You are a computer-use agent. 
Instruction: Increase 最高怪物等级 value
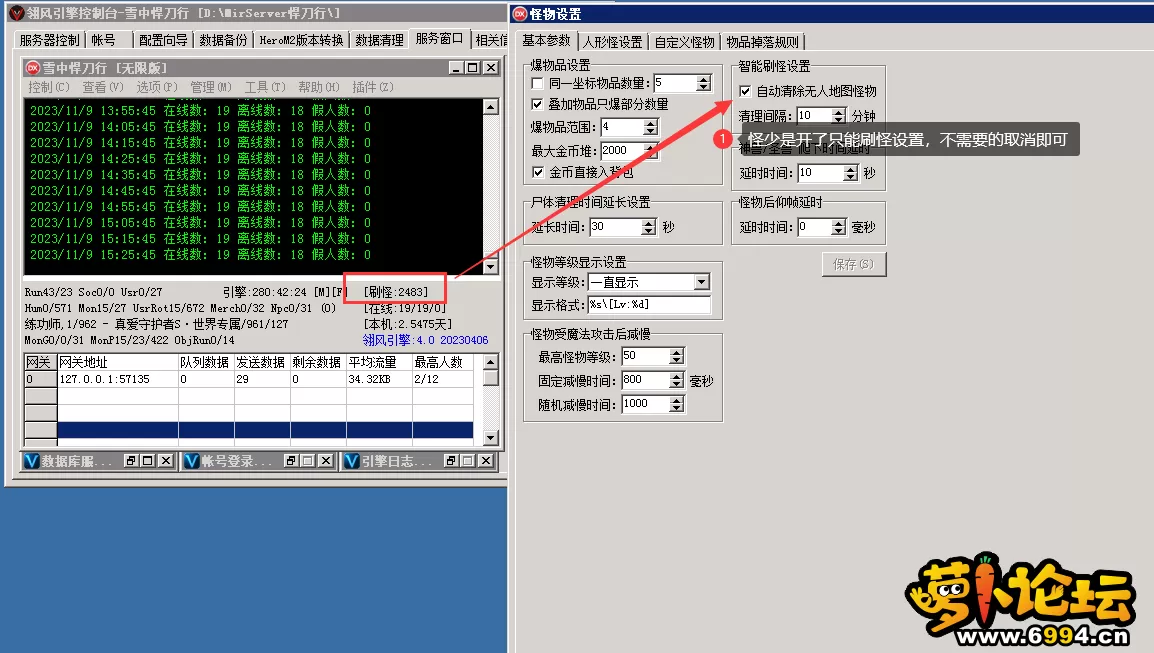(x=677, y=353)
